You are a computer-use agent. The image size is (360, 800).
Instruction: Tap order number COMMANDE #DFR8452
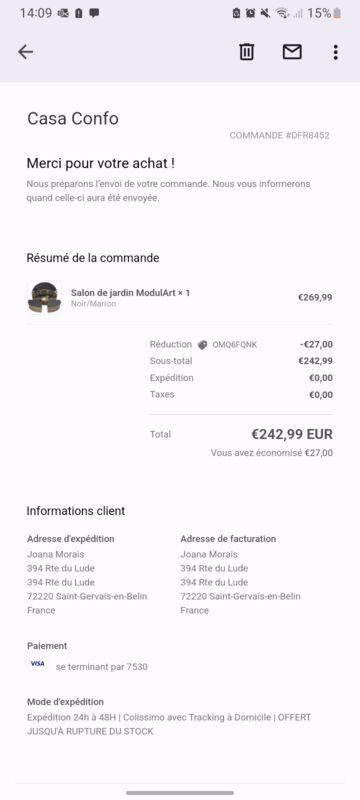[279, 135]
